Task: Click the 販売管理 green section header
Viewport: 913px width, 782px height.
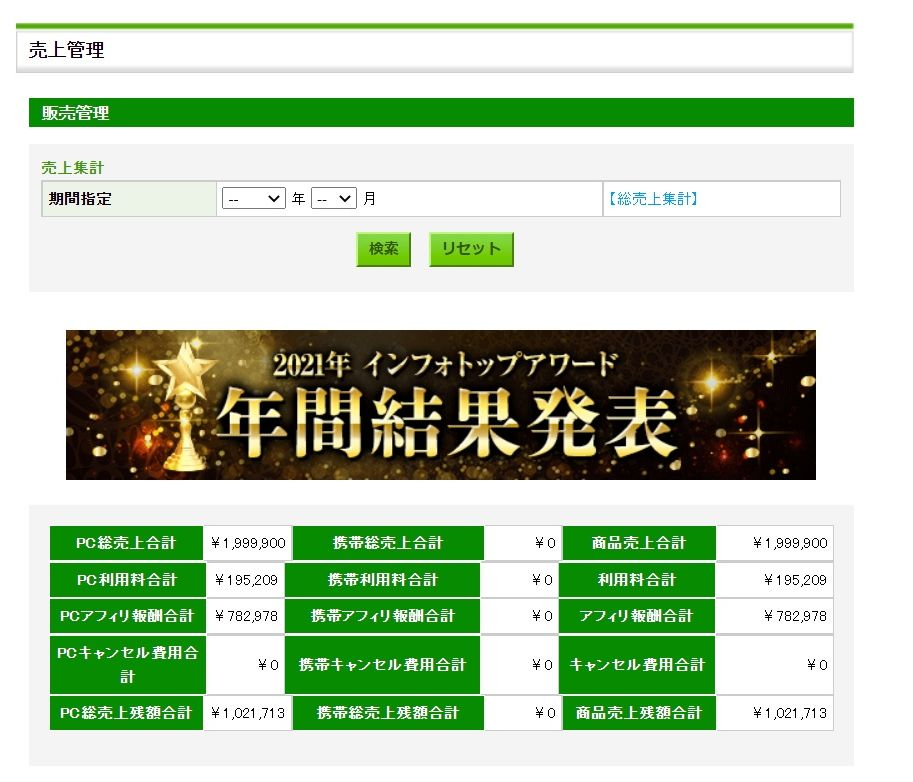Action: point(440,113)
